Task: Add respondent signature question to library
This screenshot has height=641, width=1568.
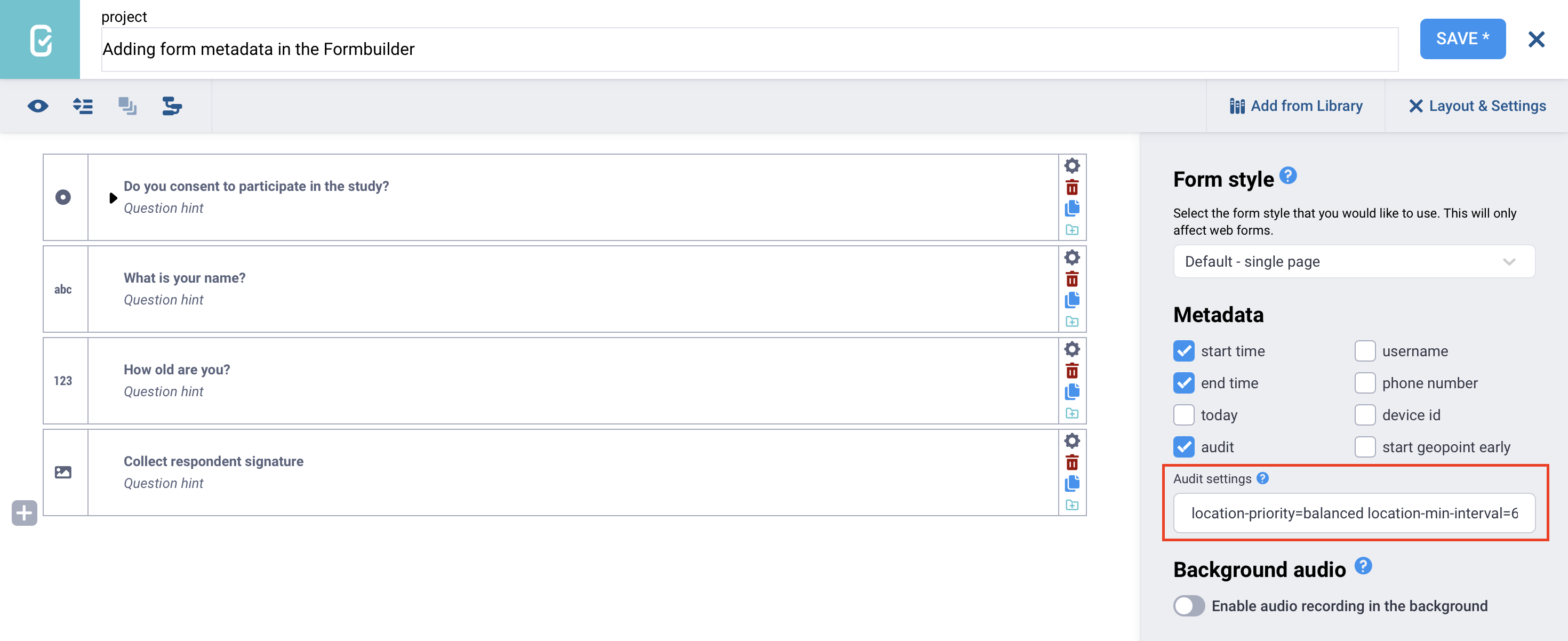Action: [1072, 504]
